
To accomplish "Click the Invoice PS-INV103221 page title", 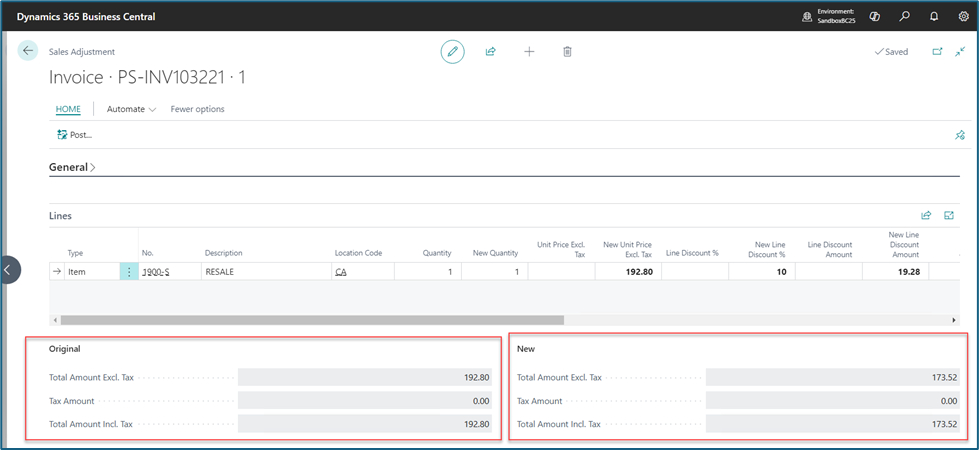I will point(147,77).
